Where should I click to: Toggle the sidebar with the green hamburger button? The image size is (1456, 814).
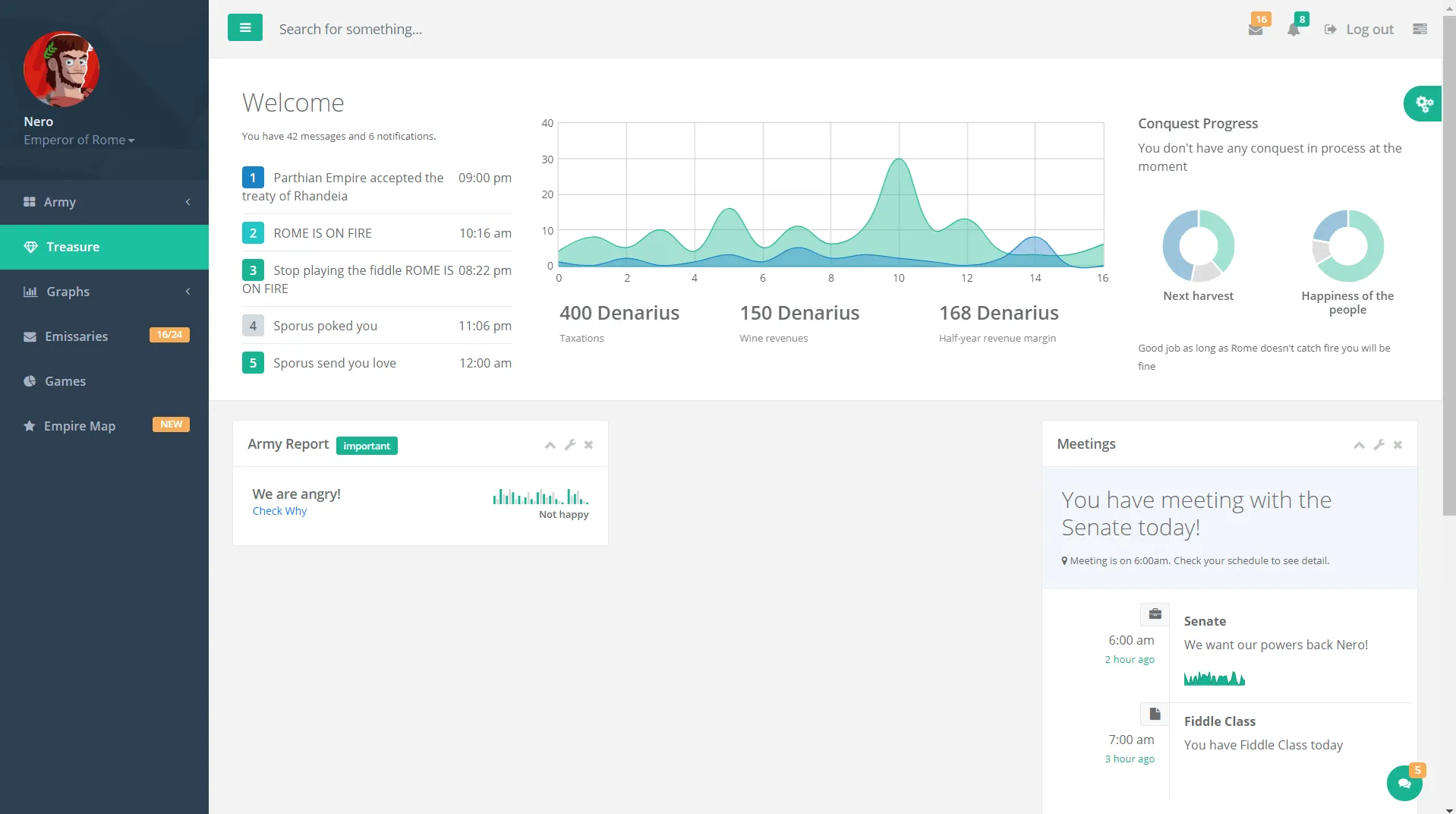[x=244, y=27]
